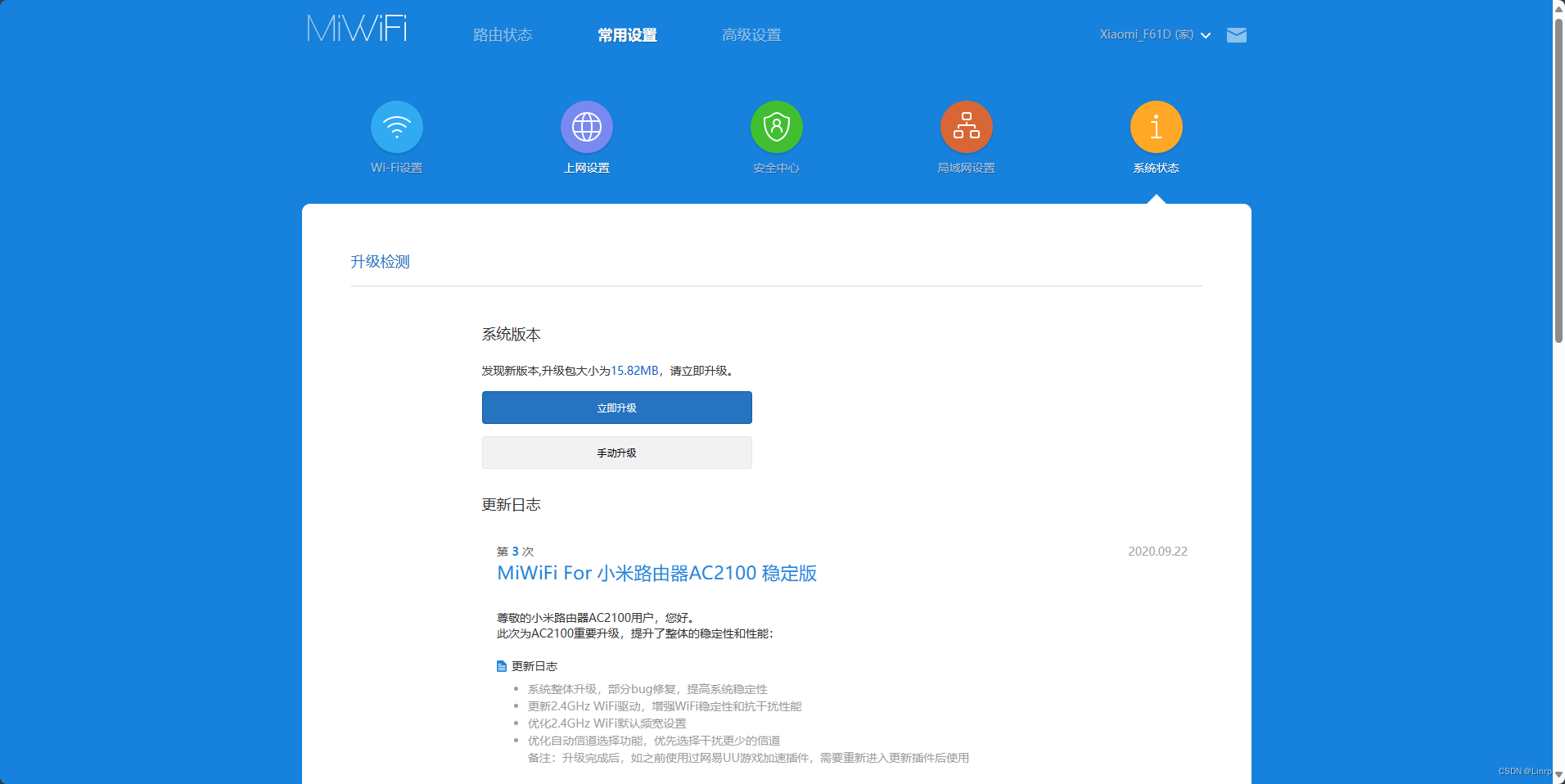The image size is (1565, 784).
Task: Open the 上网设置 globe icon
Action: 587,127
